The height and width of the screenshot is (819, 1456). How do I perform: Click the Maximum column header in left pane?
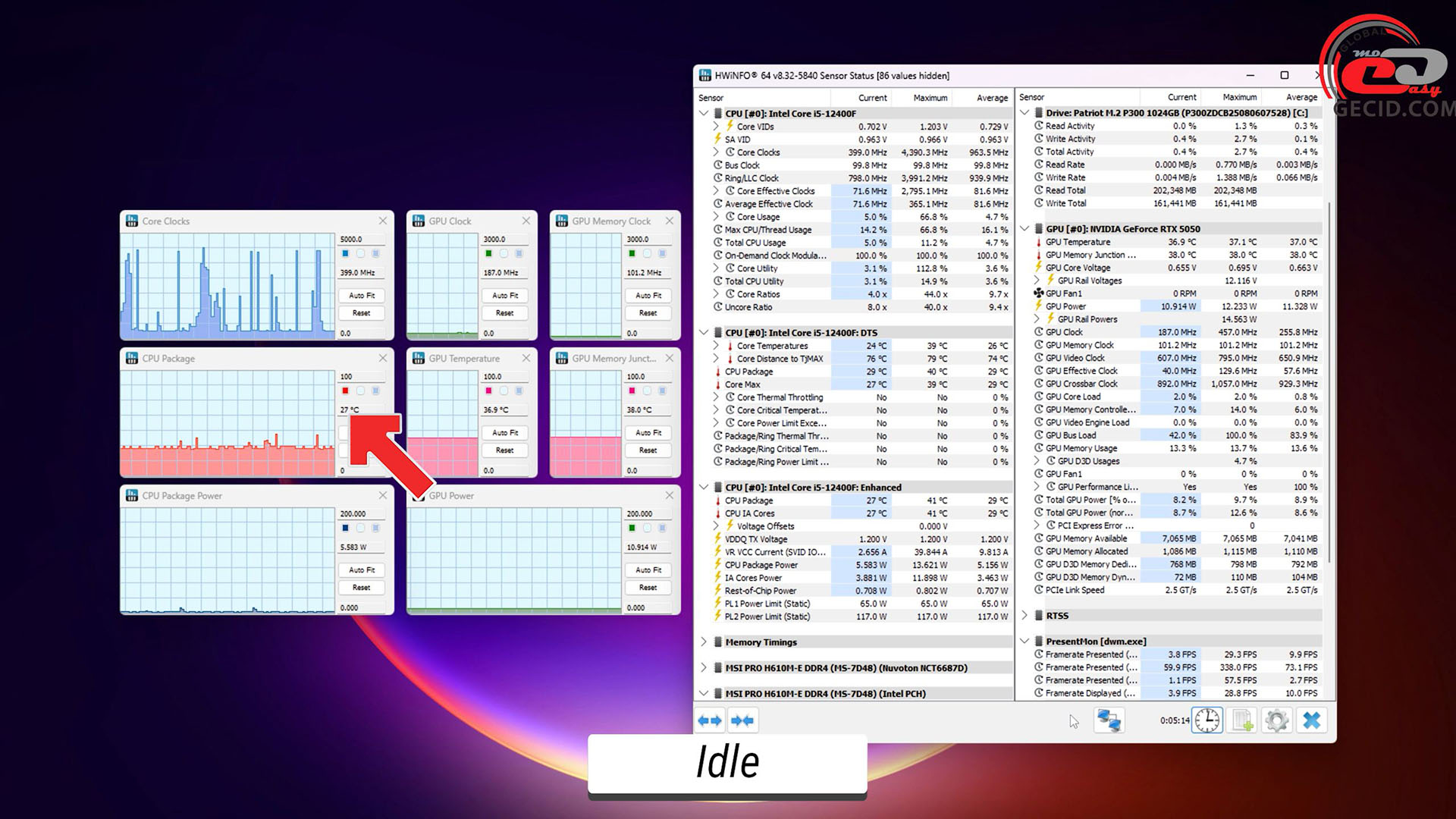[x=930, y=98]
